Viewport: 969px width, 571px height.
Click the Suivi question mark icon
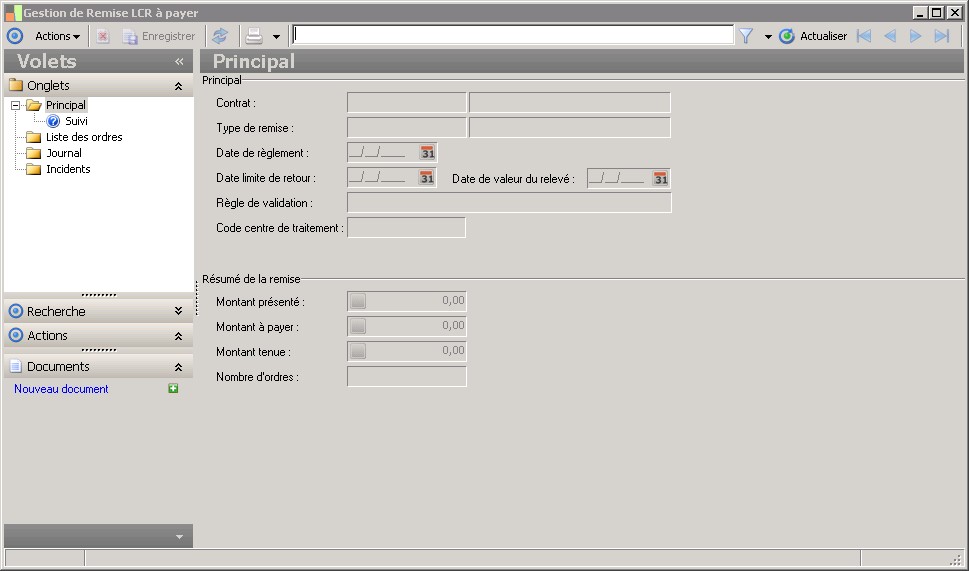(x=54, y=121)
